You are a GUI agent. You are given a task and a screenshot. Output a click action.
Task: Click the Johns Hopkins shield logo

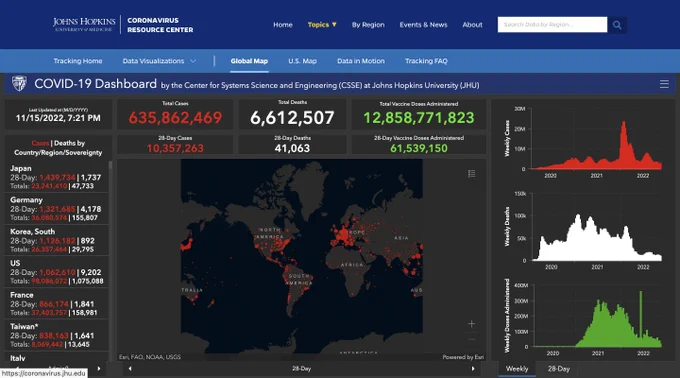[x=19, y=84]
